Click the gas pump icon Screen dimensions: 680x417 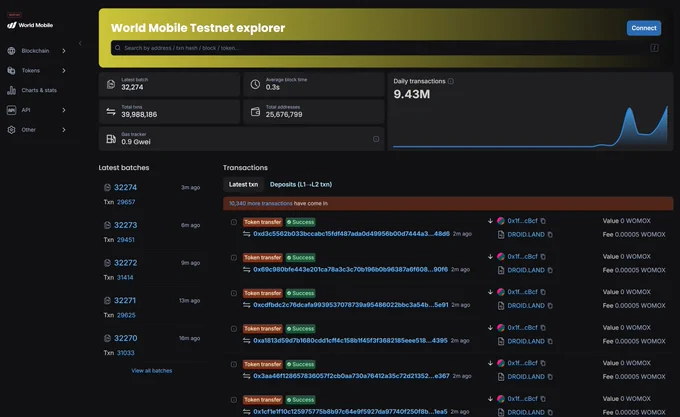tap(111, 139)
